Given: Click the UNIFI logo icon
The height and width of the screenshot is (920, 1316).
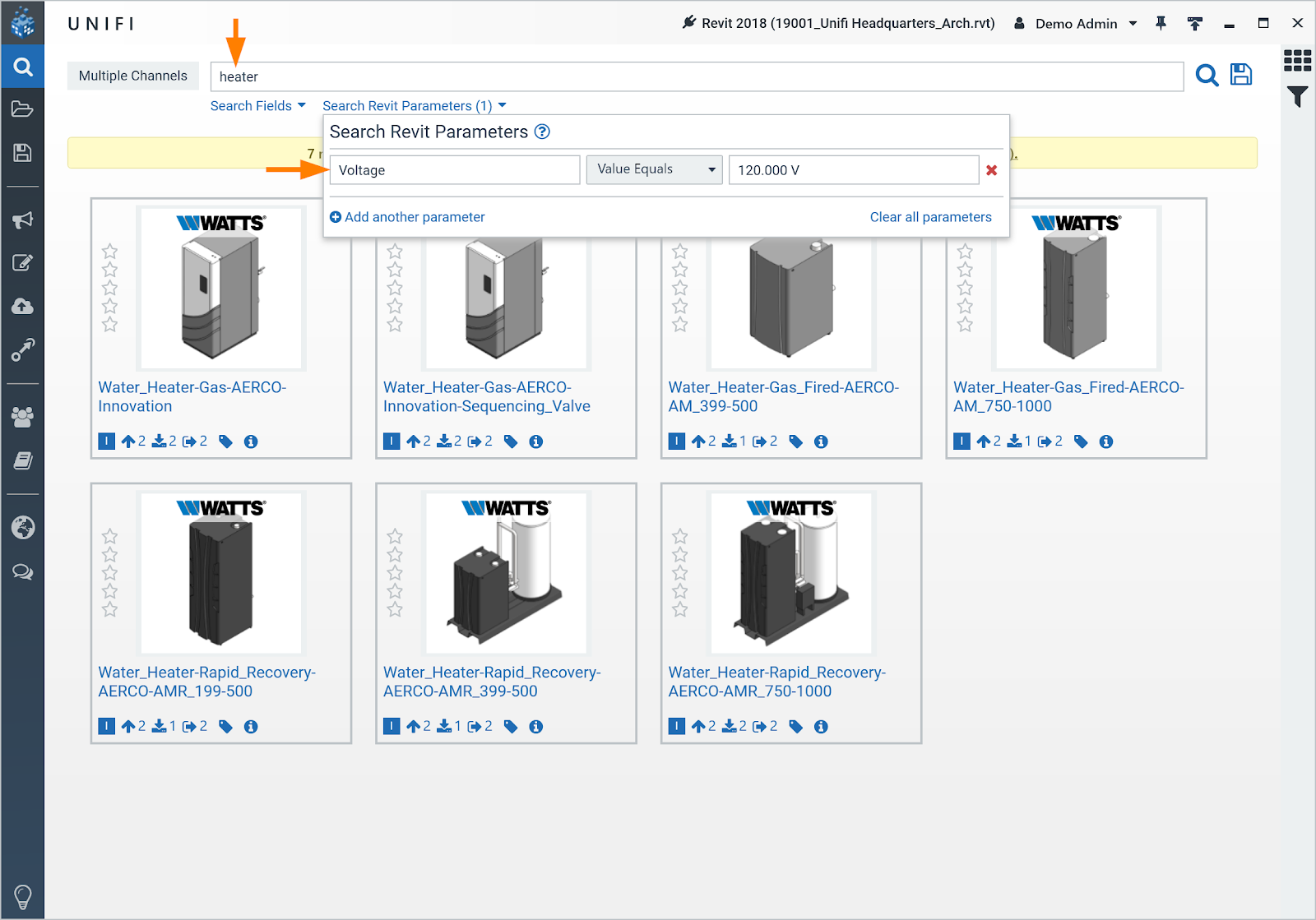Looking at the screenshot, I should tap(22, 22).
